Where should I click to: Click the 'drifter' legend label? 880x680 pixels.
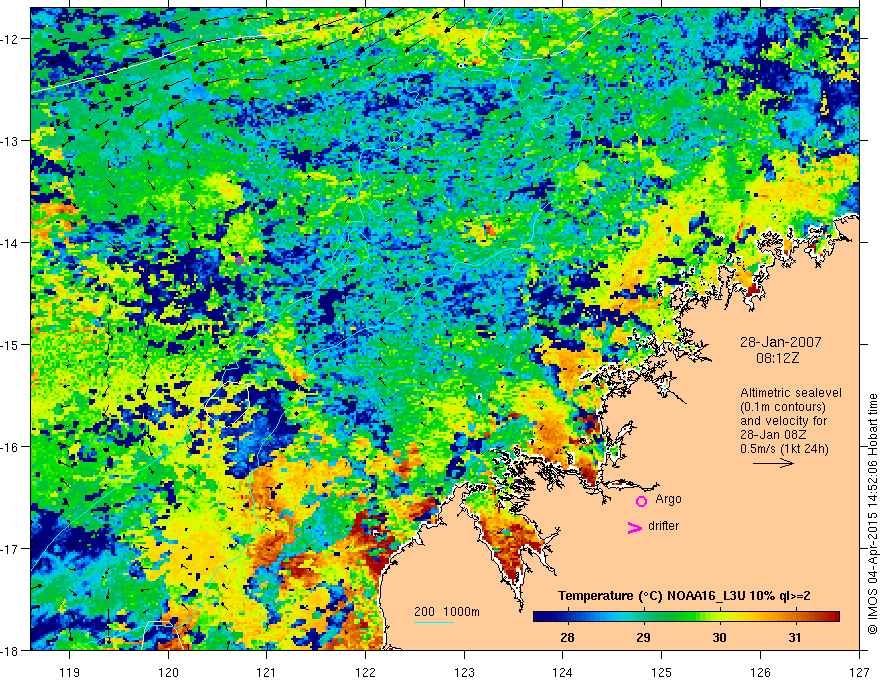coord(663,526)
